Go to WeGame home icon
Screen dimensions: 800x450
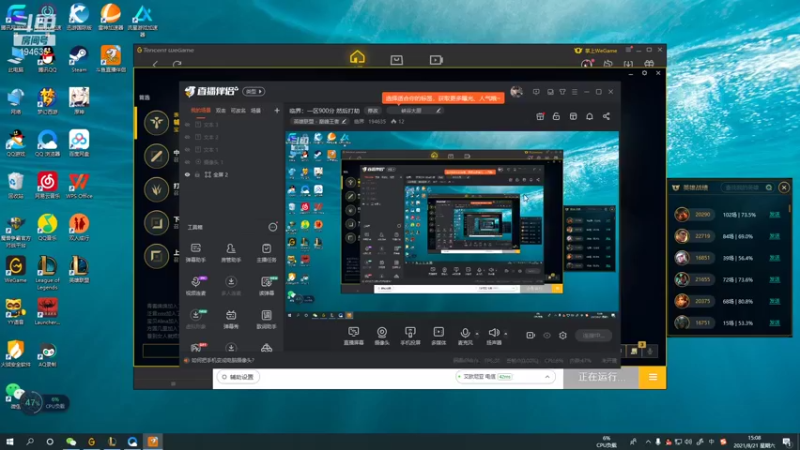pos(357,57)
